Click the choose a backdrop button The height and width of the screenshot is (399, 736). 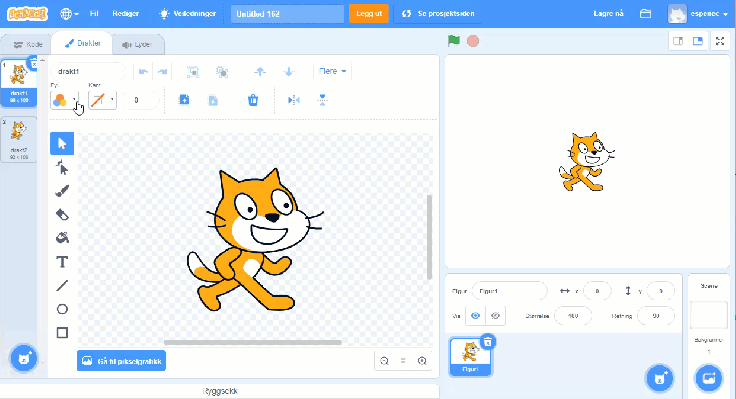click(709, 377)
